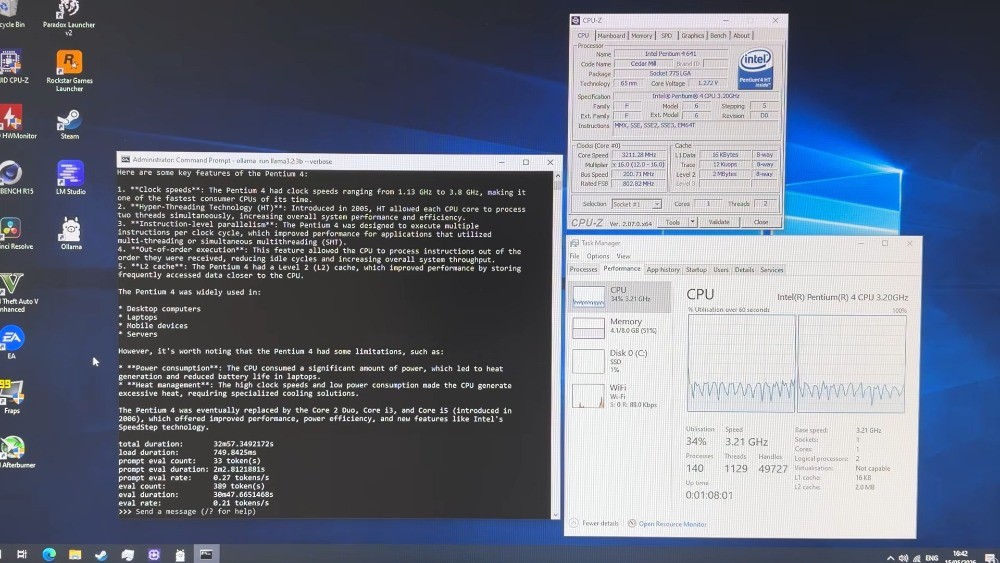Open the notification center icon
Image resolution: width=1000 pixels, height=563 pixels.
990,558
